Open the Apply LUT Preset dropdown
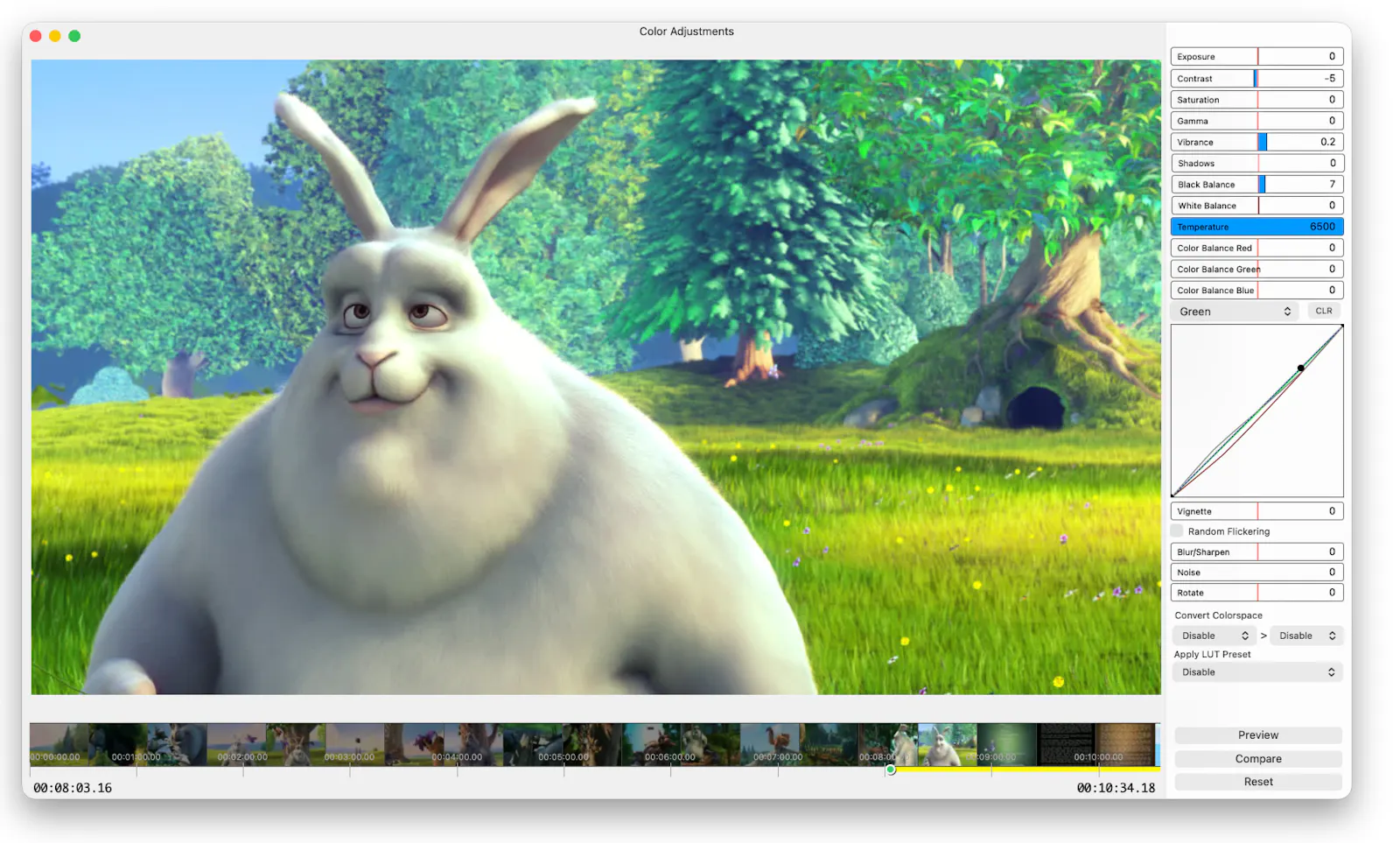The height and width of the screenshot is (843, 1400). [1257, 672]
